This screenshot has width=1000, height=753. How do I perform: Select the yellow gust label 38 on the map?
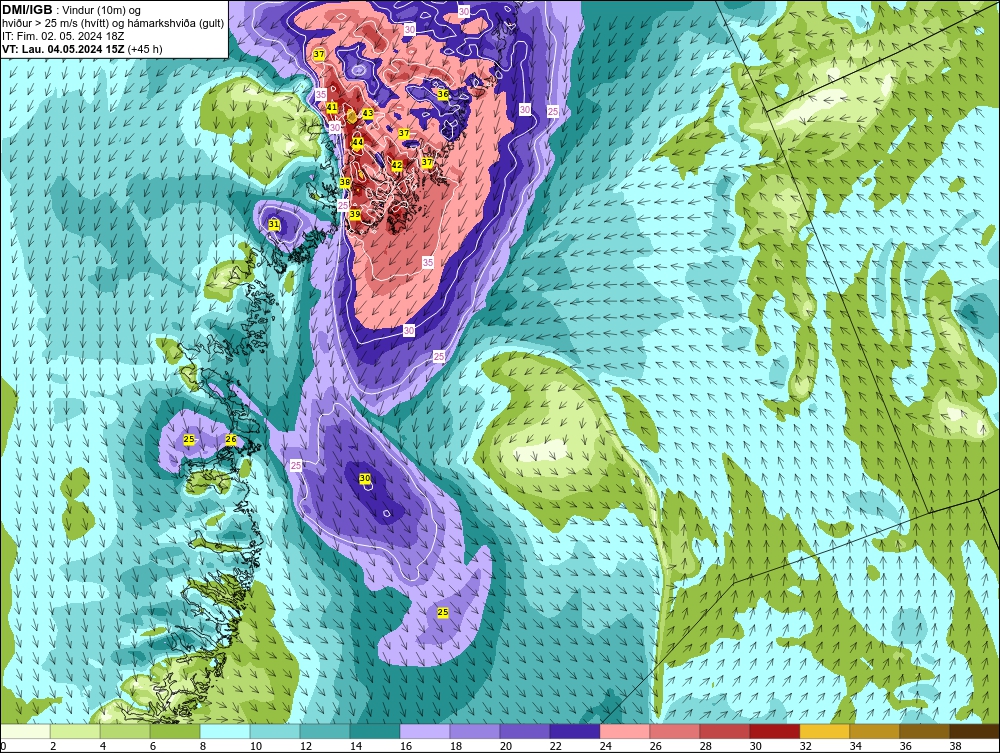click(x=344, y=182)
